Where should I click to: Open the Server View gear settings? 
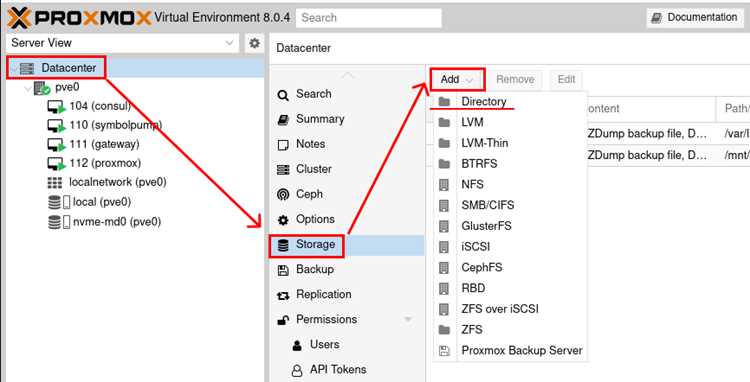coord(254,43)
